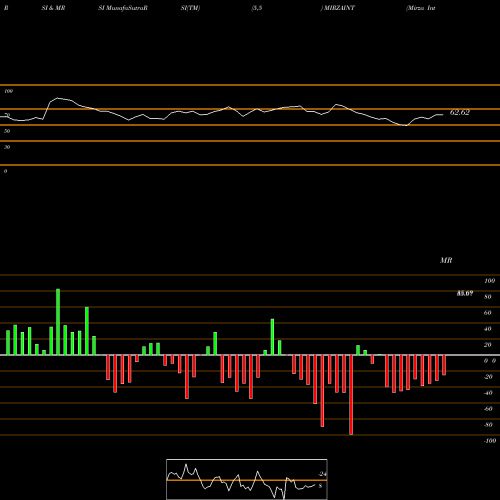Viewport: 500px width, 500px height.
Task: Click the ') MIRZAINT' ticker symbol text
Action: (338, 8)
